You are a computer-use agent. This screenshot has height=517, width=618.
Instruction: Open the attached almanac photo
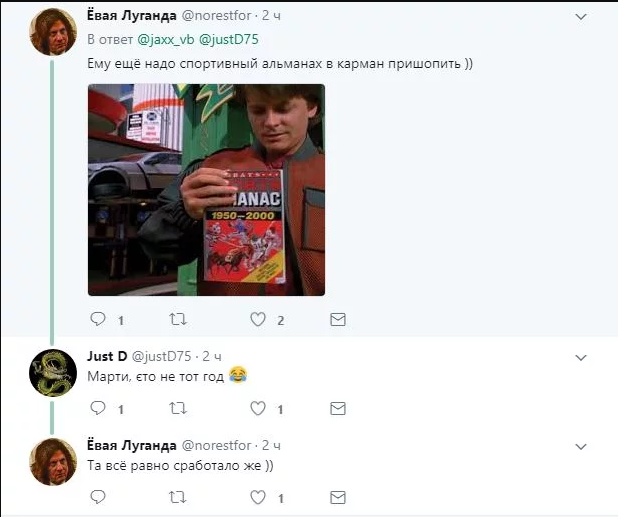pyautogui.click(x=206, y=190)
